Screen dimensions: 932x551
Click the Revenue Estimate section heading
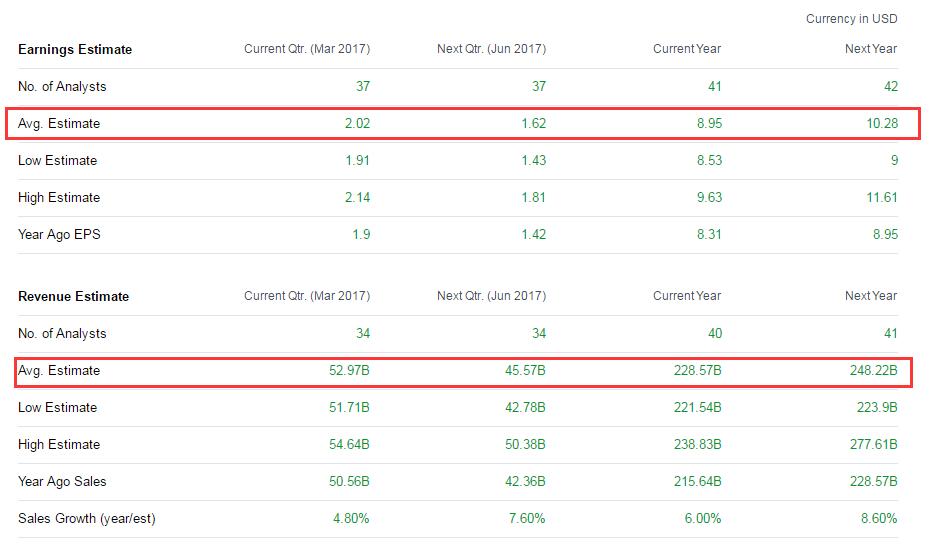(74, 296)
